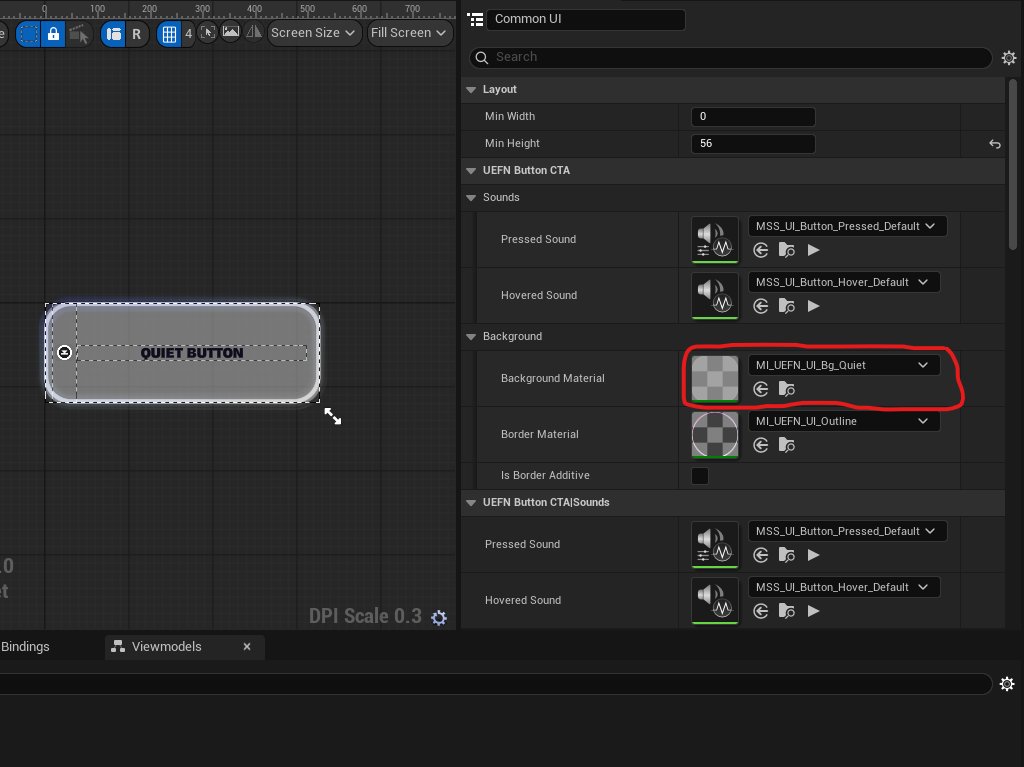
Task: Use selected asset for first Hovered Sound
Action: click(760, 306)
